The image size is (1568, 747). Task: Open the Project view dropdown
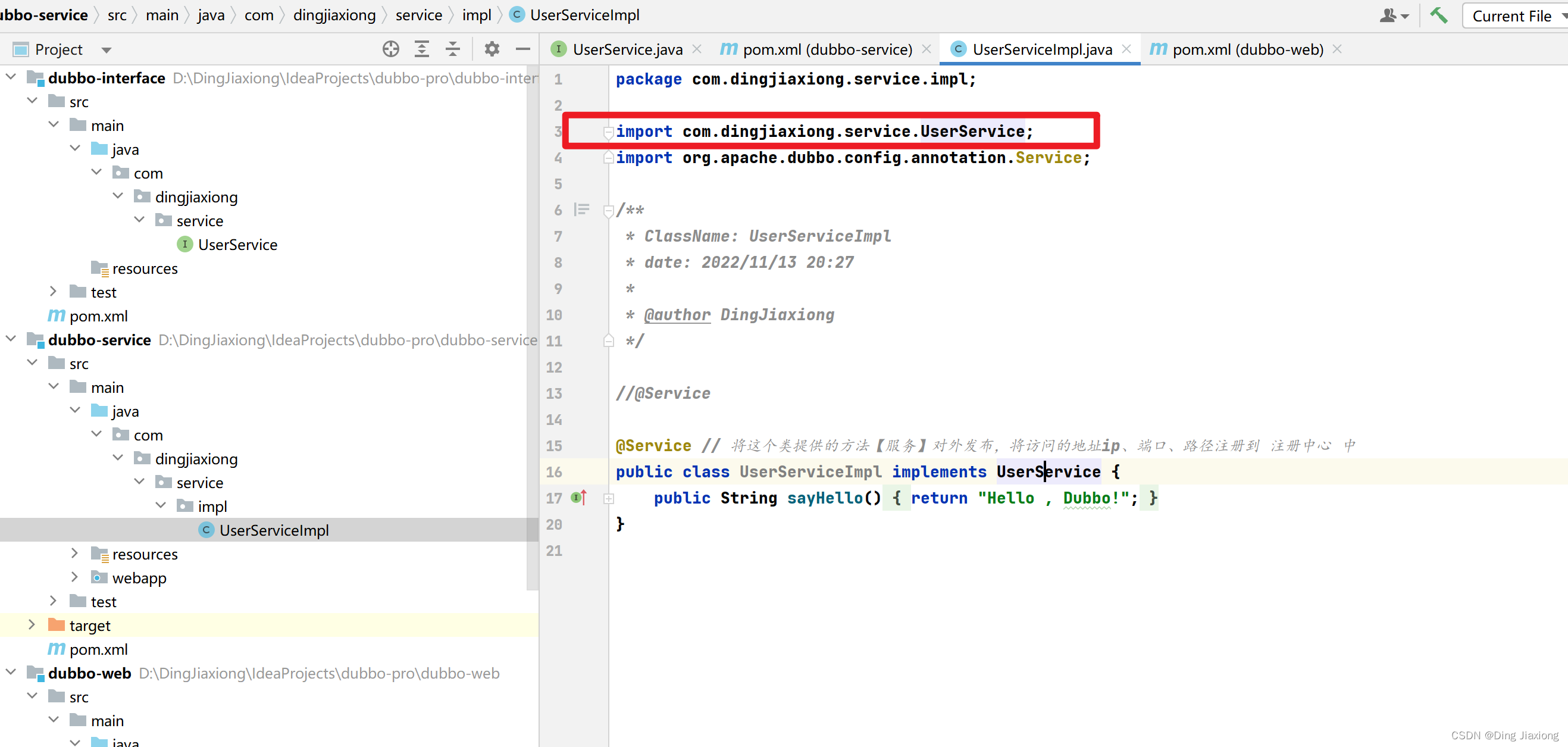point(107,50)
